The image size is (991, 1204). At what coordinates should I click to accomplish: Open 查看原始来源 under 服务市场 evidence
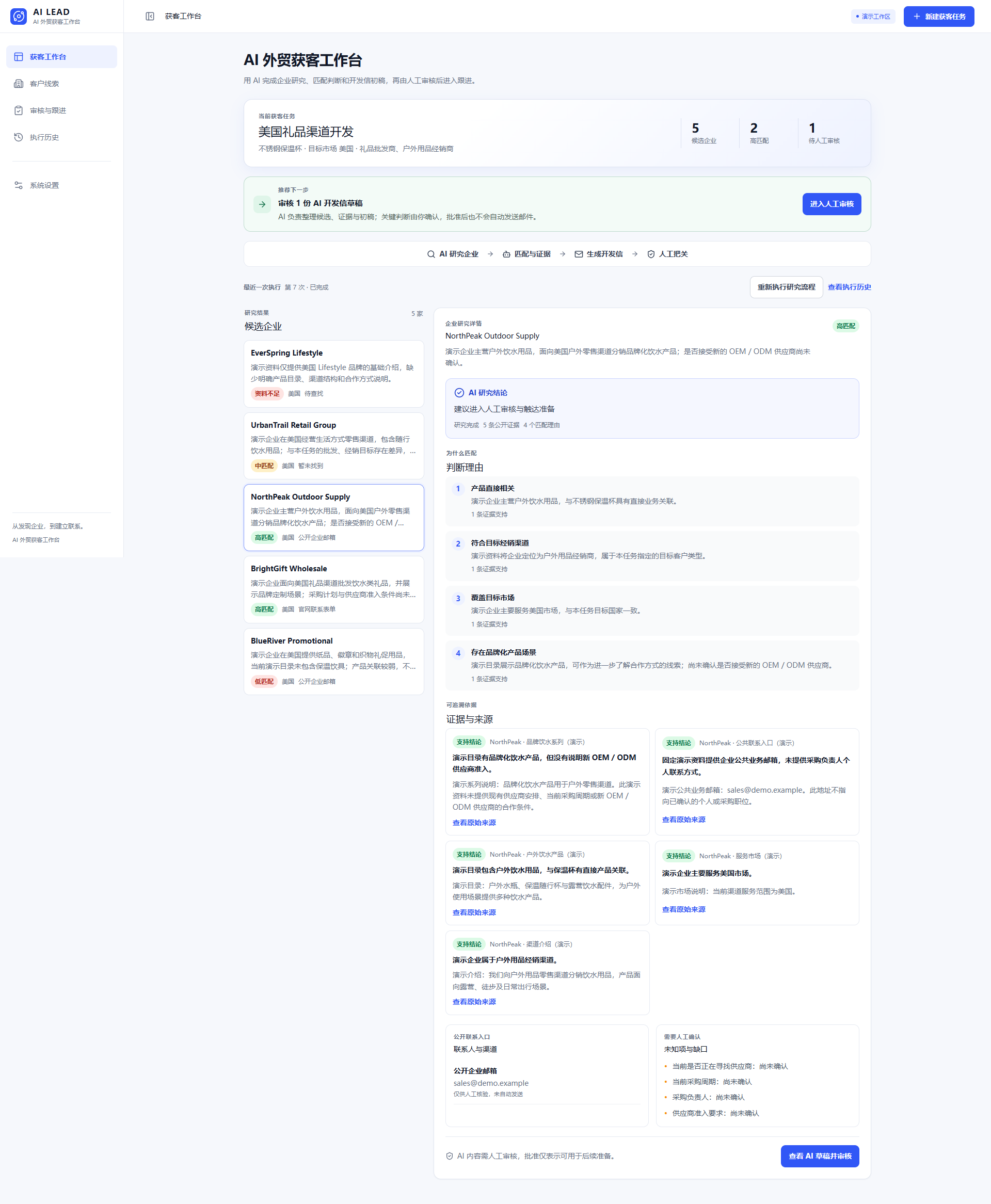tap(683, 909)
